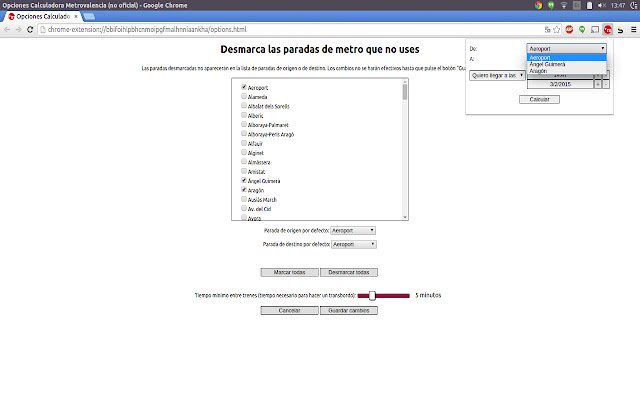Click the 'De:' Aeroport dropdown in the popup
Viewport: 640px width, 400px height.
pos(566,49)
